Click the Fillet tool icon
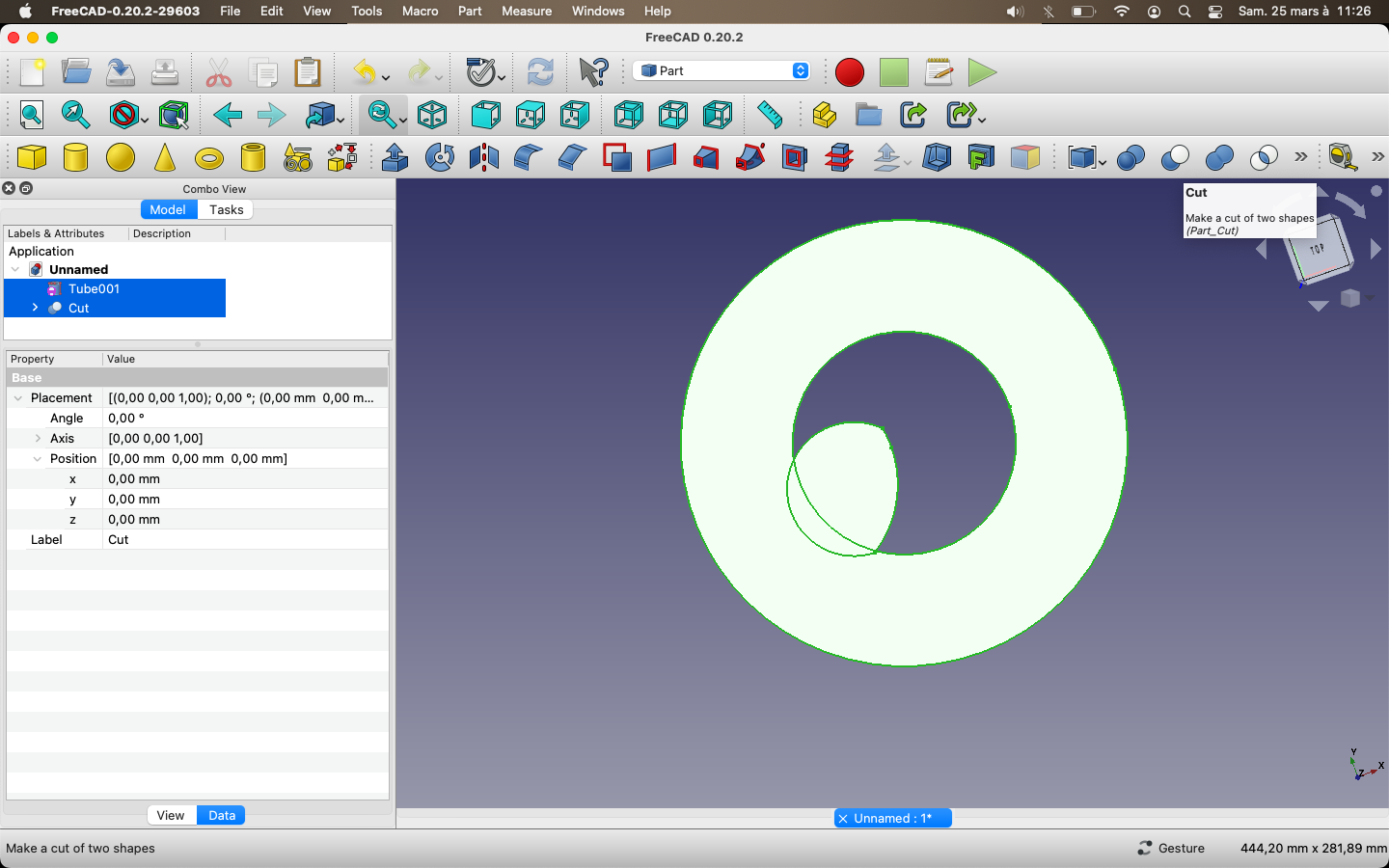Screen dimensions: 1389x868 click(x=529, y=157)
